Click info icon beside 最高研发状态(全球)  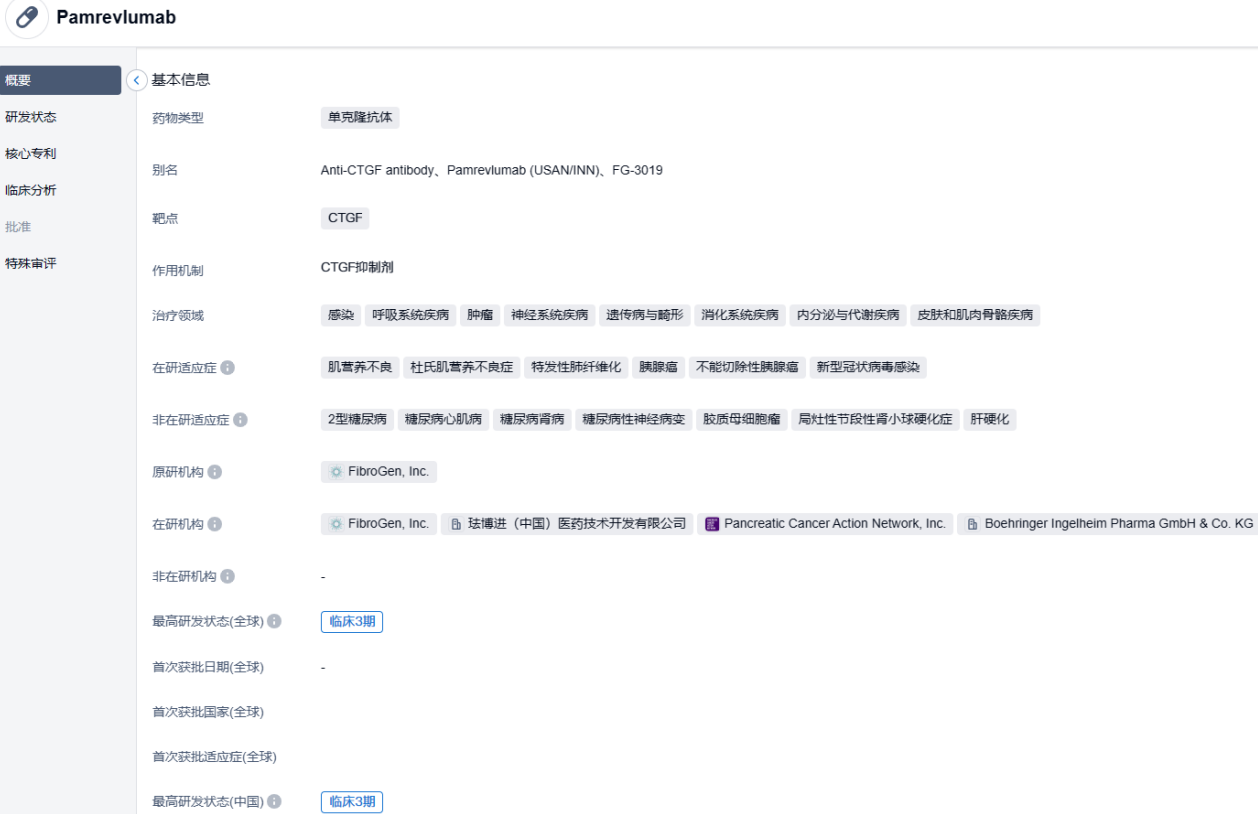(x=274, y=622)
